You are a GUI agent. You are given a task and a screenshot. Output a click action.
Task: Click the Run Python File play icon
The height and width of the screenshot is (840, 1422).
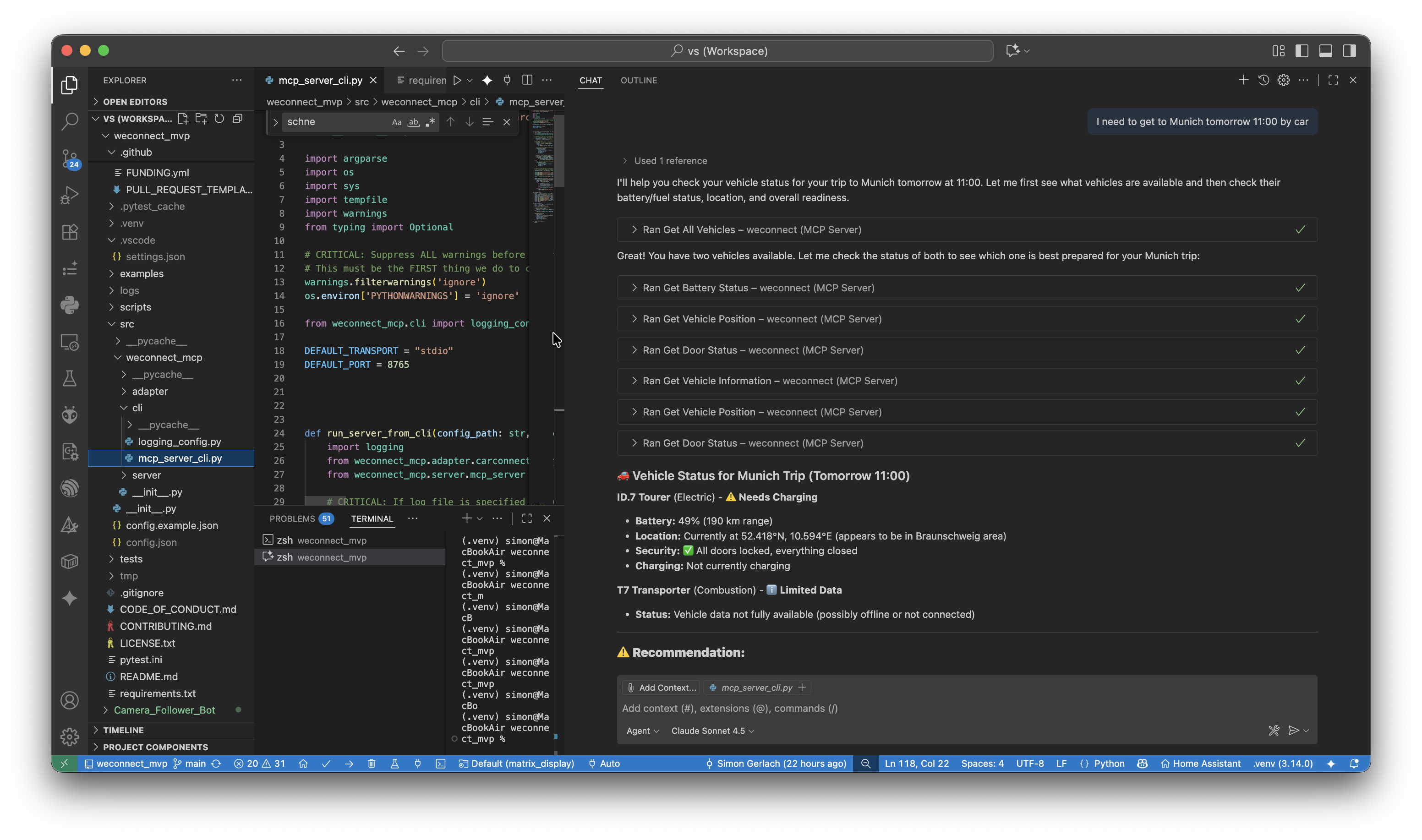[457, 80]
